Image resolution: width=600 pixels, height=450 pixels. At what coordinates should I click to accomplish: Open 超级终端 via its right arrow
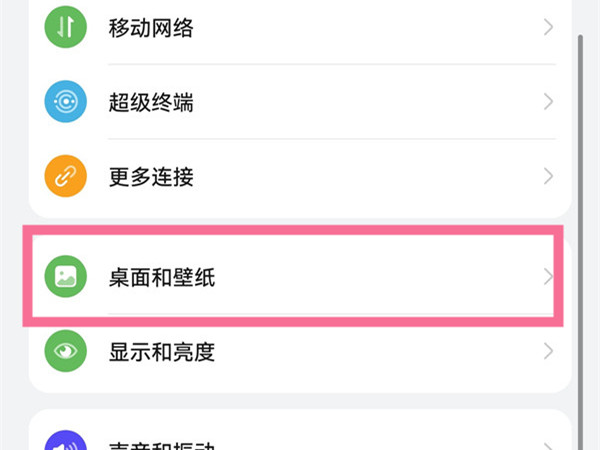tap(548, 102)
